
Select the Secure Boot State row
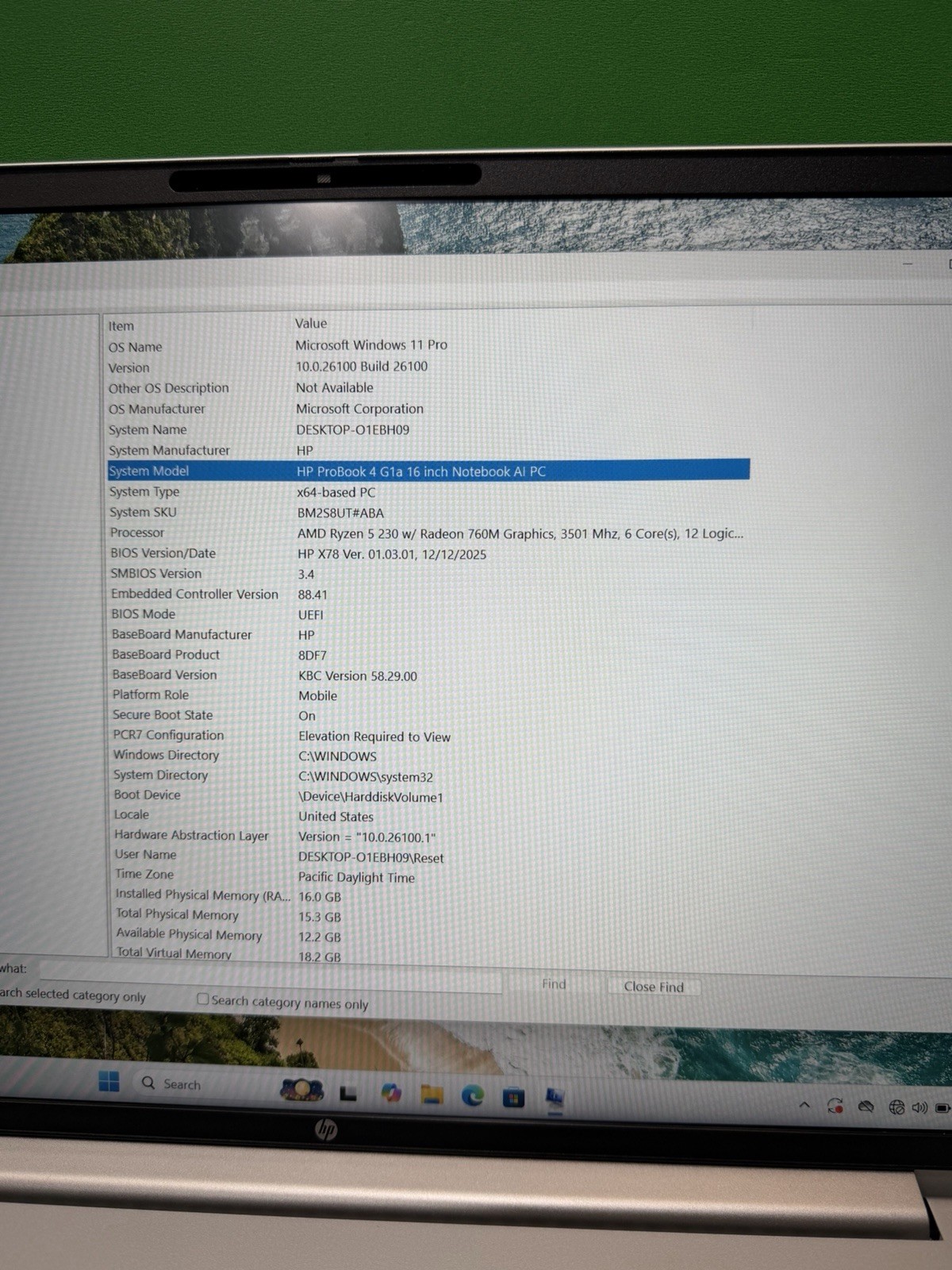(x=428, y=715)
